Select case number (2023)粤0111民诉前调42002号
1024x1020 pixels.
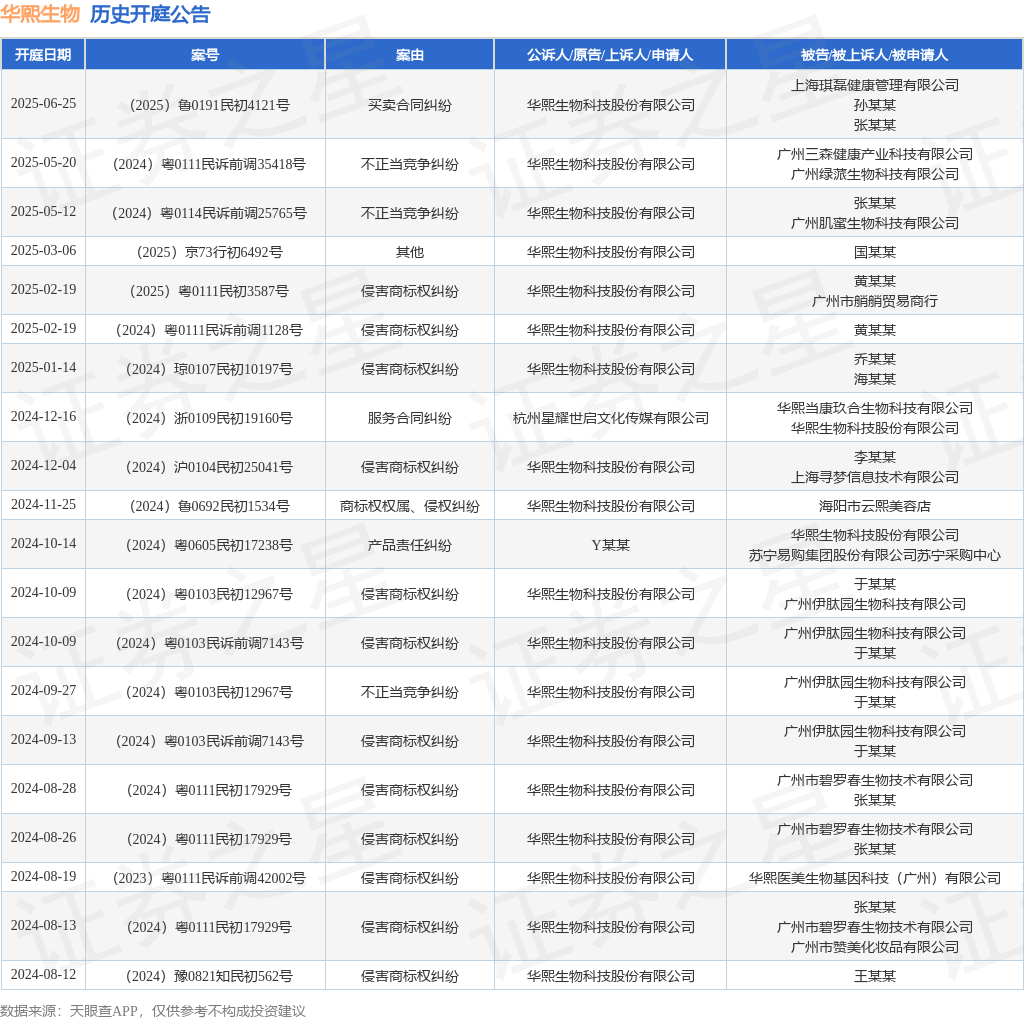pos(205,878)
